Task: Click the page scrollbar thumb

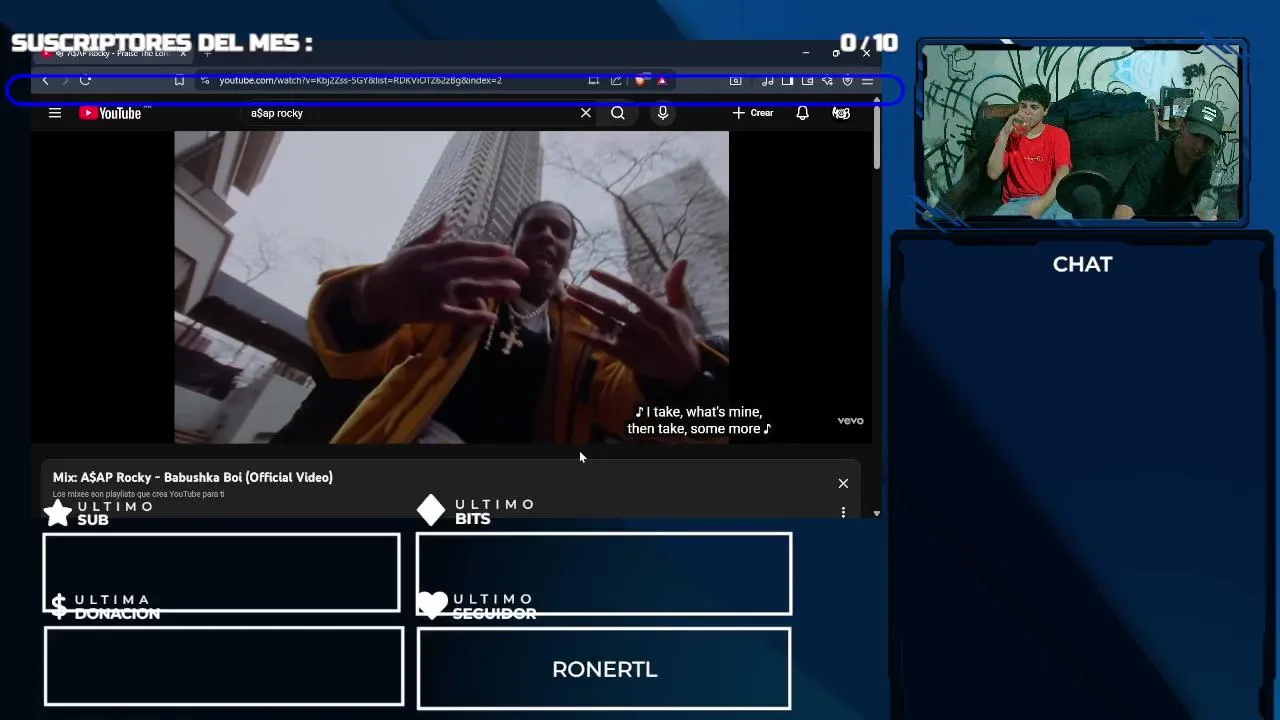Action: tap(877, 137)
